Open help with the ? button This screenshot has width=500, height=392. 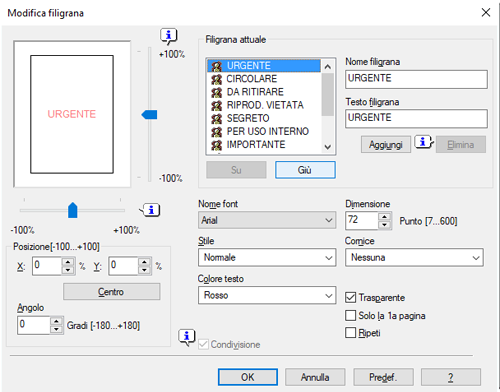click(x=451, y=377)
